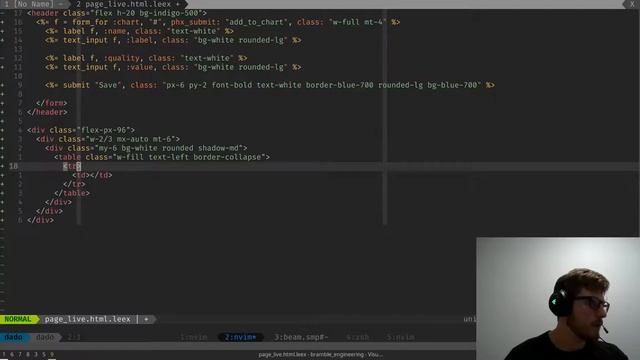
Task: Click the <td></td> line
Action: pos(92,175)
